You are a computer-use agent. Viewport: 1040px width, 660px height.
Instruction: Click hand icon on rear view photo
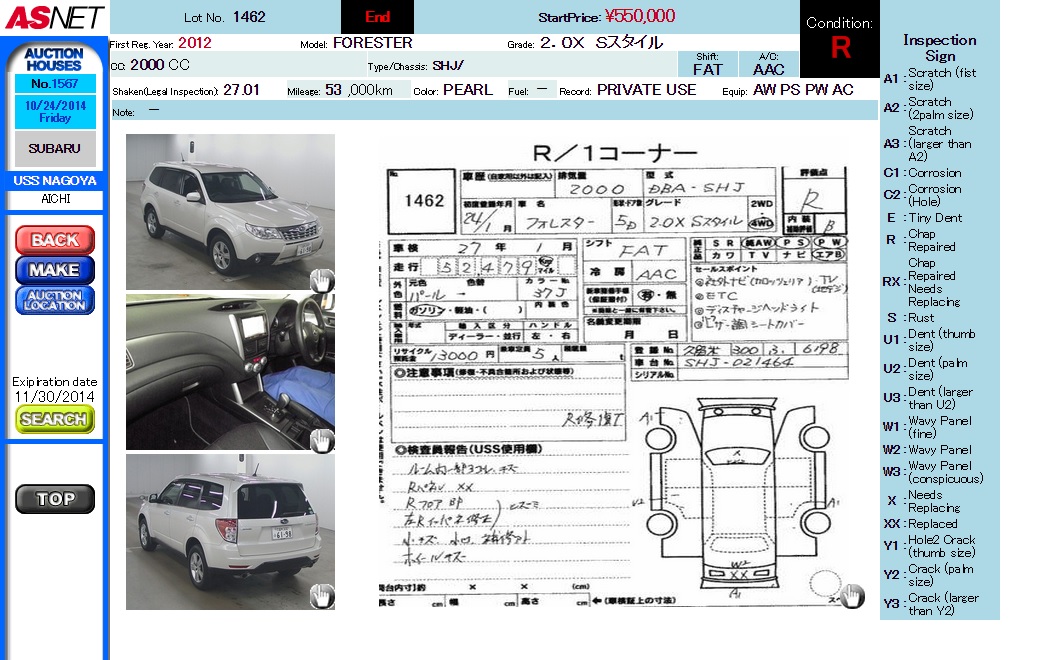[321, 597]
